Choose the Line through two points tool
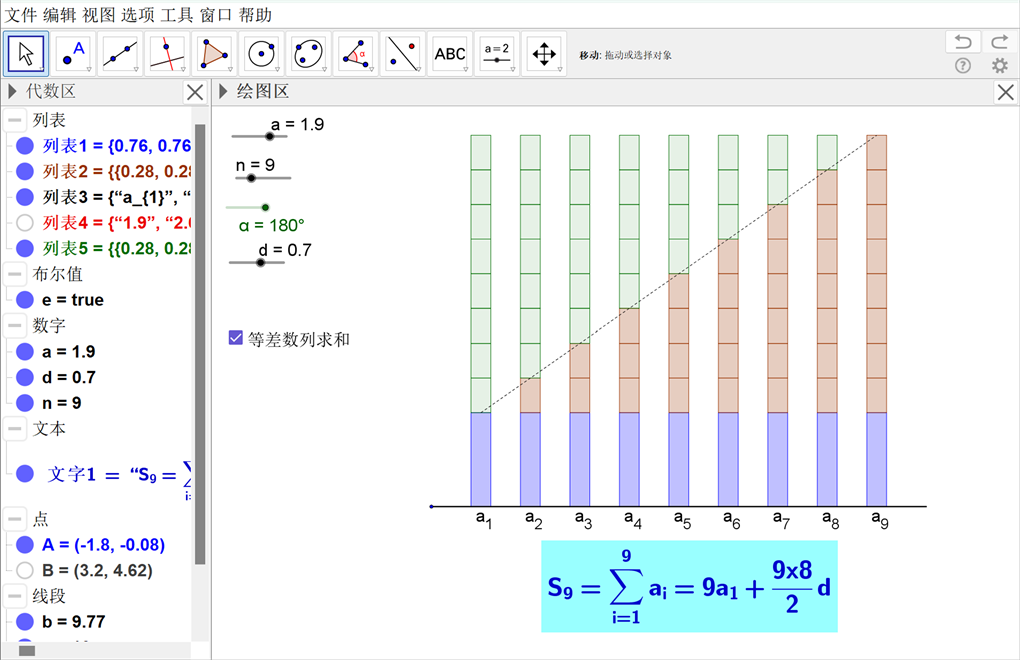The height and width of the screenshot is (660, 1020). click(121, 53)
